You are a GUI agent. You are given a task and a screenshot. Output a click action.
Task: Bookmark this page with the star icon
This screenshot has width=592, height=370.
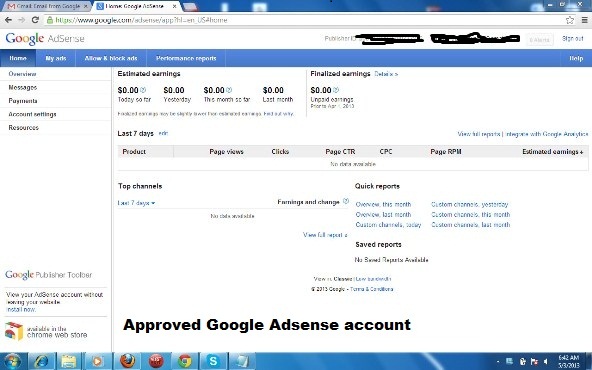point(570,20)
